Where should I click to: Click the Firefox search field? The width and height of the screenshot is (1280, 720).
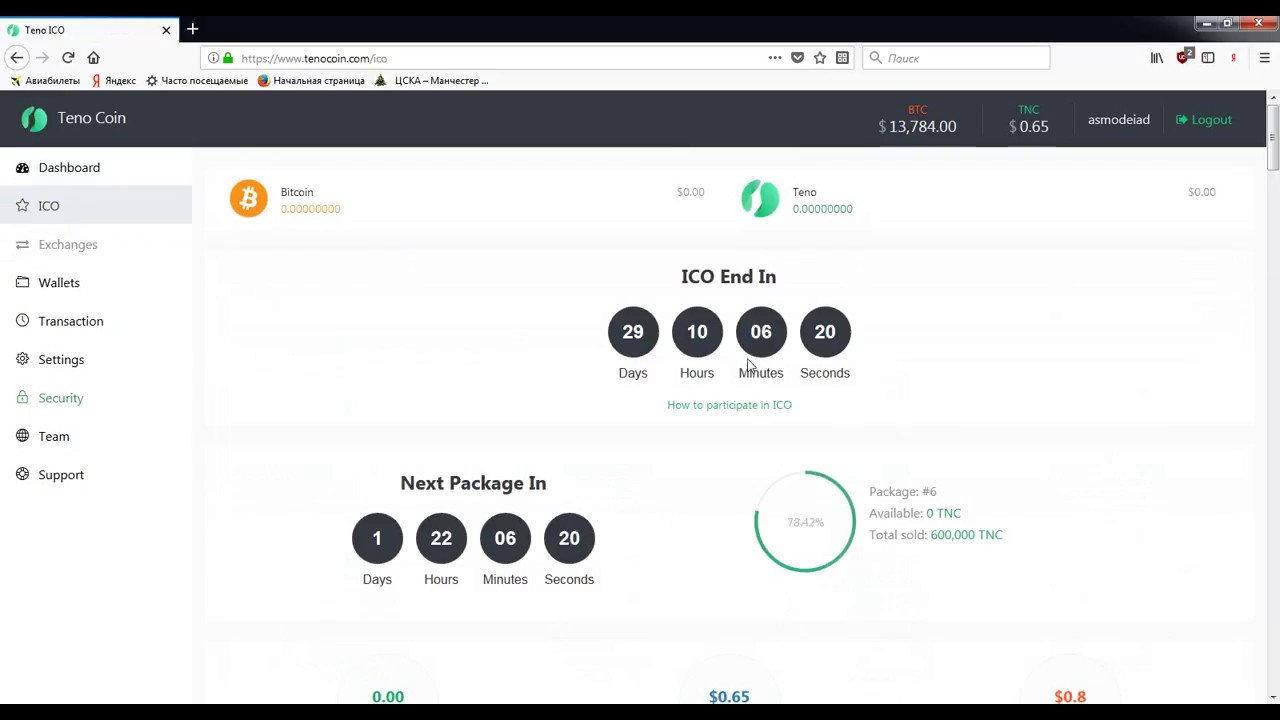point(956,58)
